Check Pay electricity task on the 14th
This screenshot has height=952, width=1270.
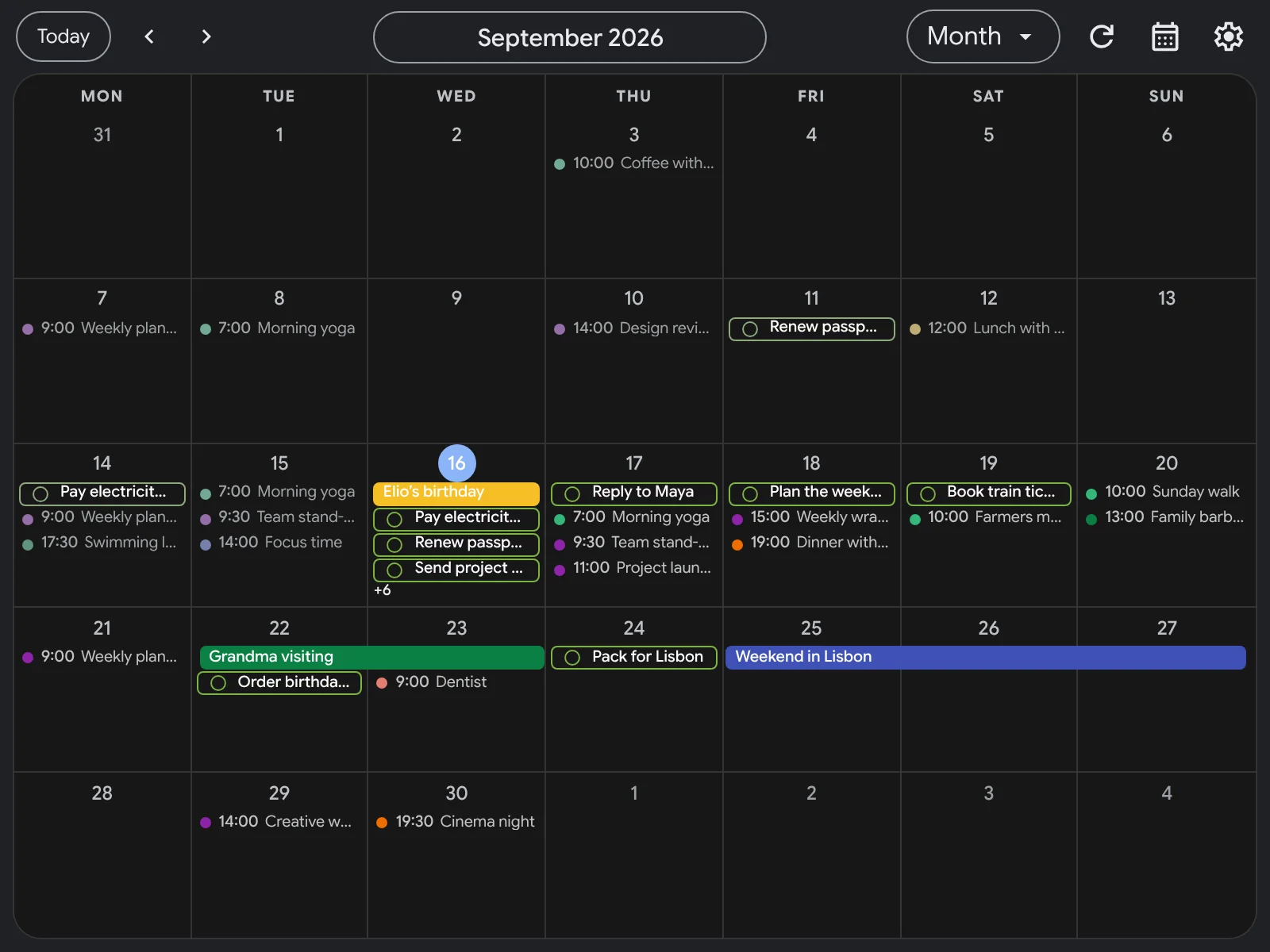click(40, 494)
